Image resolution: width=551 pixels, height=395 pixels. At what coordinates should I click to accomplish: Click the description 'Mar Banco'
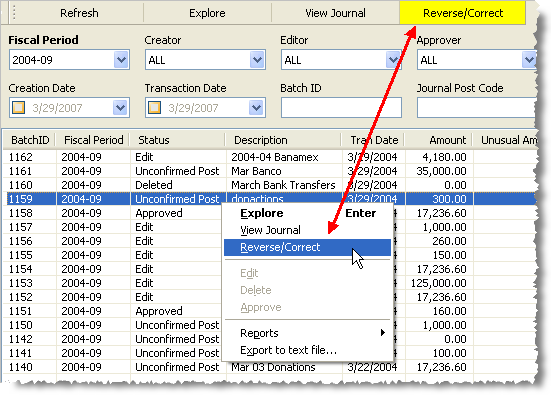256,171
